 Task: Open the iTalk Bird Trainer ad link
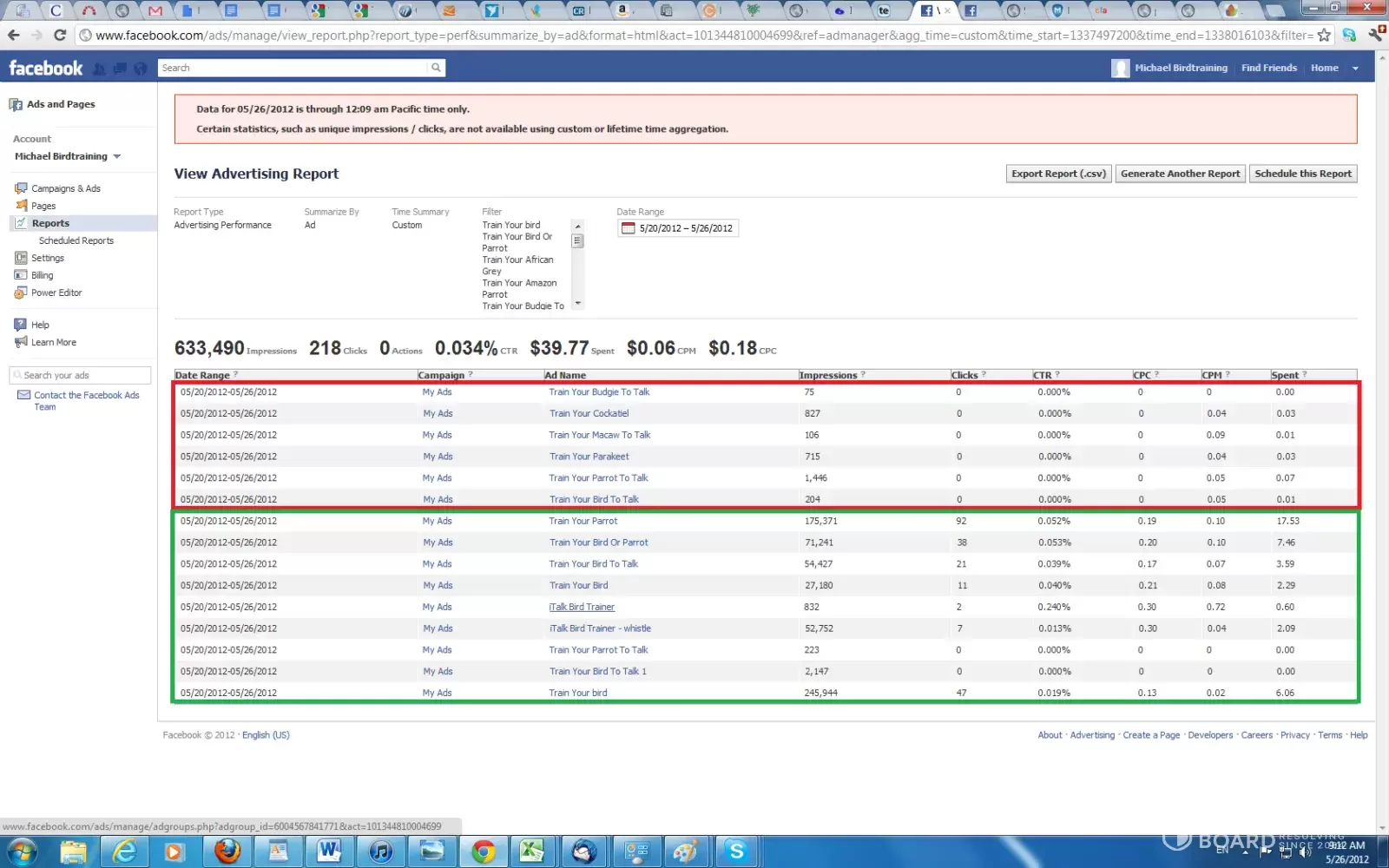[582, 607]
